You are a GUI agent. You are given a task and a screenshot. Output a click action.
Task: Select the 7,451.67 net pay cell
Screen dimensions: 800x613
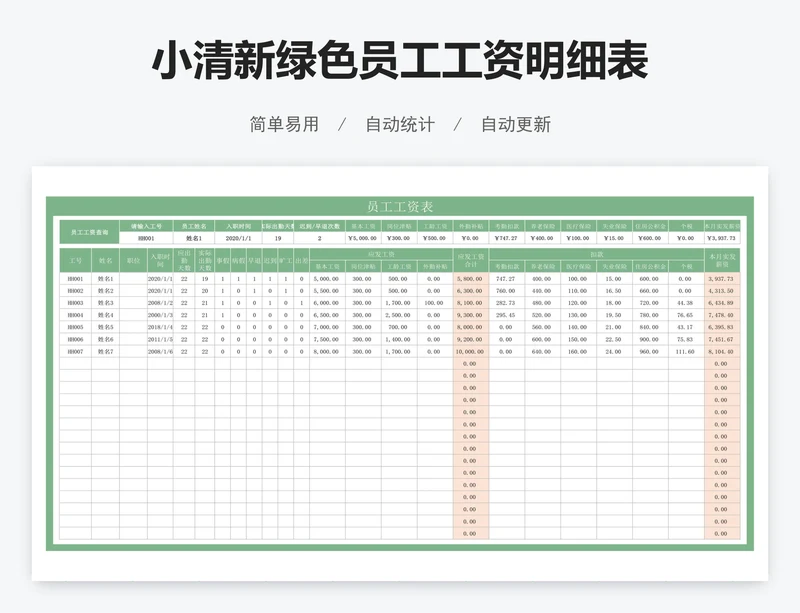pyautogui.click(x=722, y=339)
